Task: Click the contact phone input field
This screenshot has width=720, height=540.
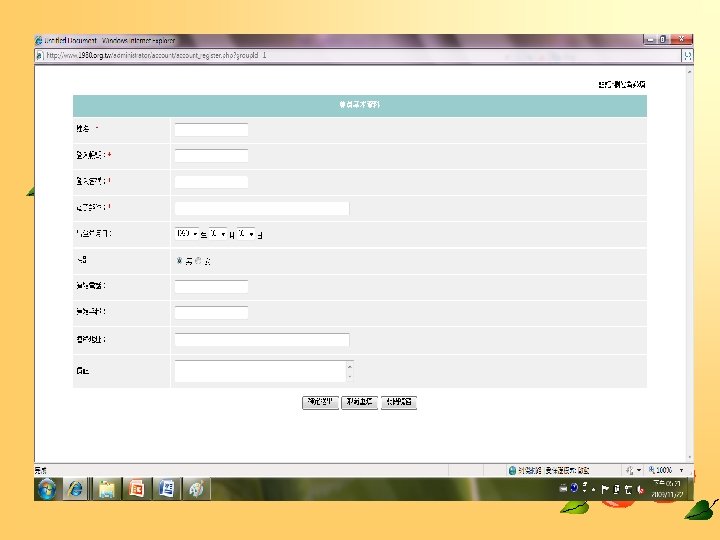Action: (211, 287)
